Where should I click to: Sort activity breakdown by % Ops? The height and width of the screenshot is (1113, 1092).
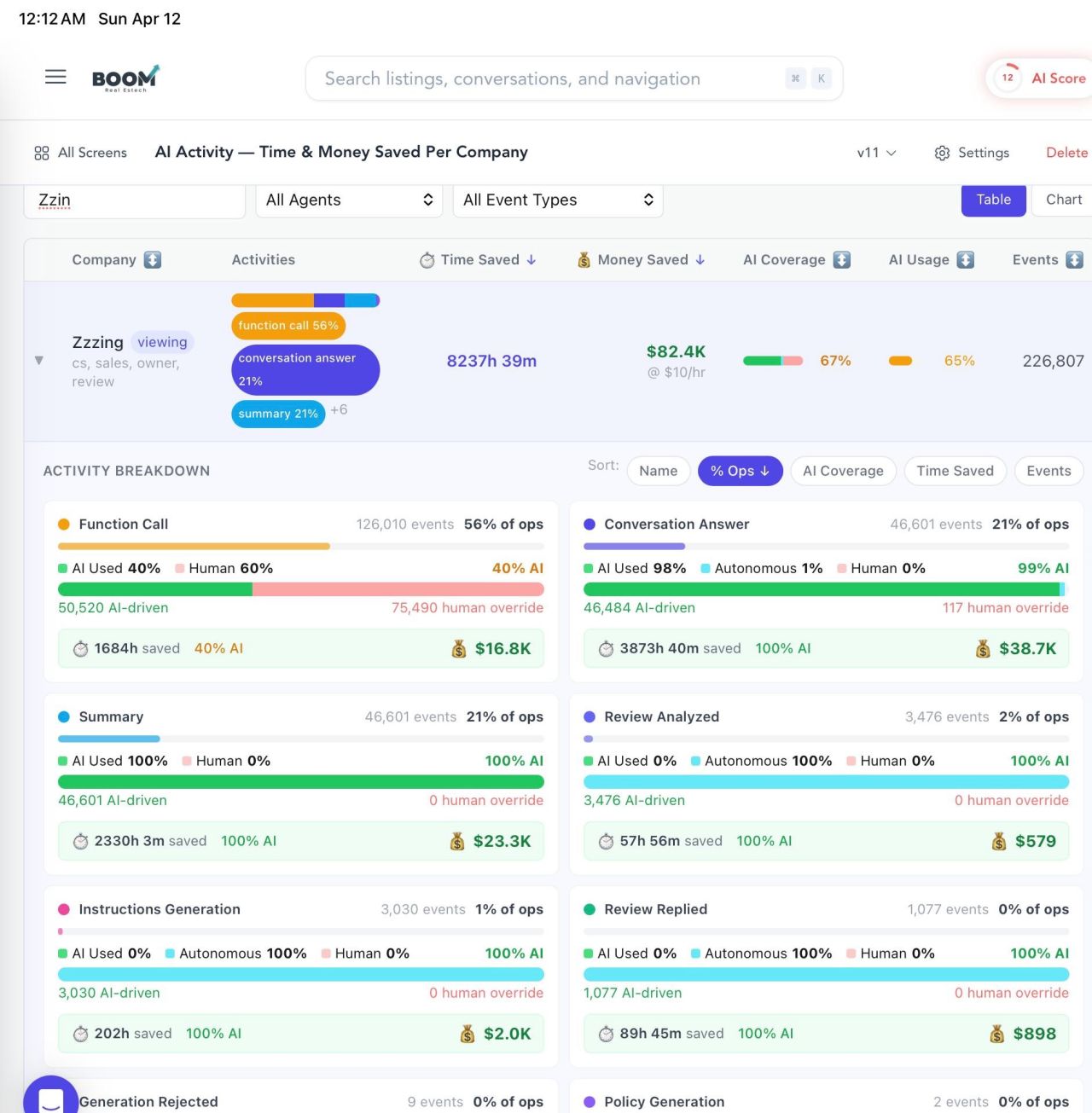coord(740,471)
